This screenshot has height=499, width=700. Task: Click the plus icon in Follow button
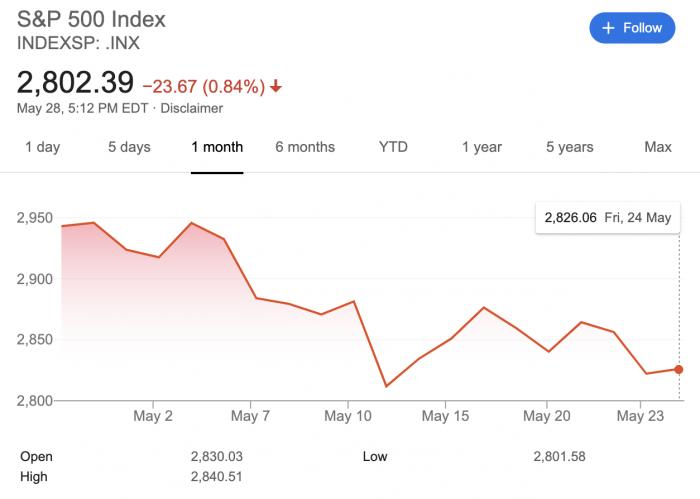(608, 28)
